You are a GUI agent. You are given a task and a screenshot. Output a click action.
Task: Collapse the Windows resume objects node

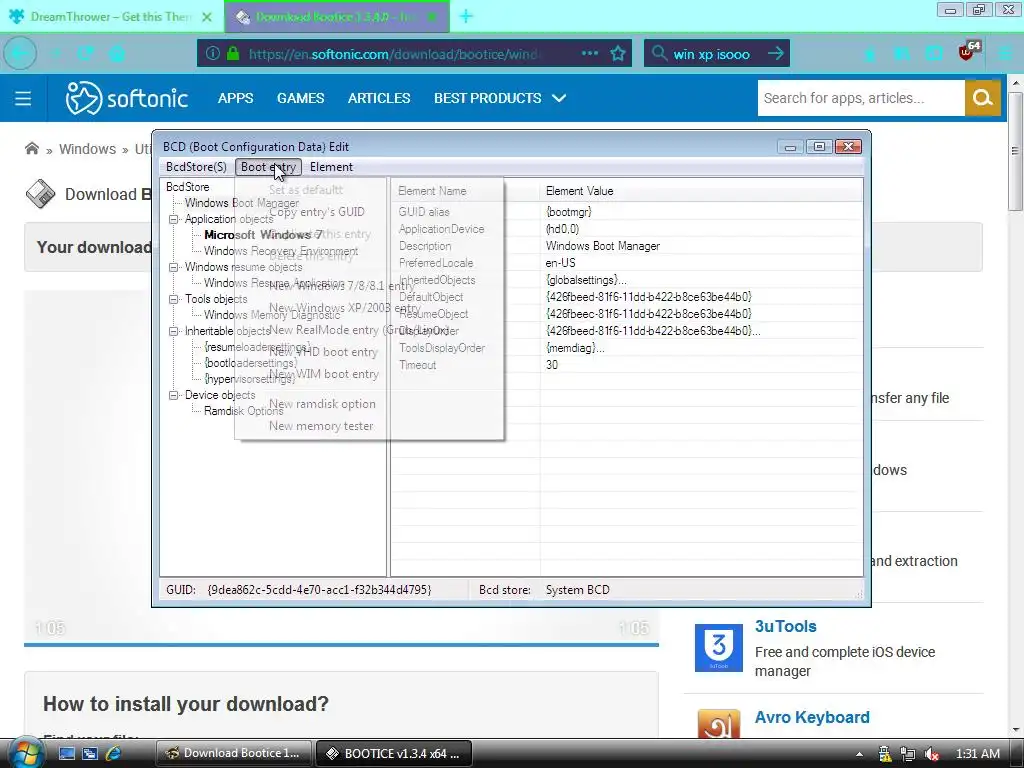pos(174,267)
